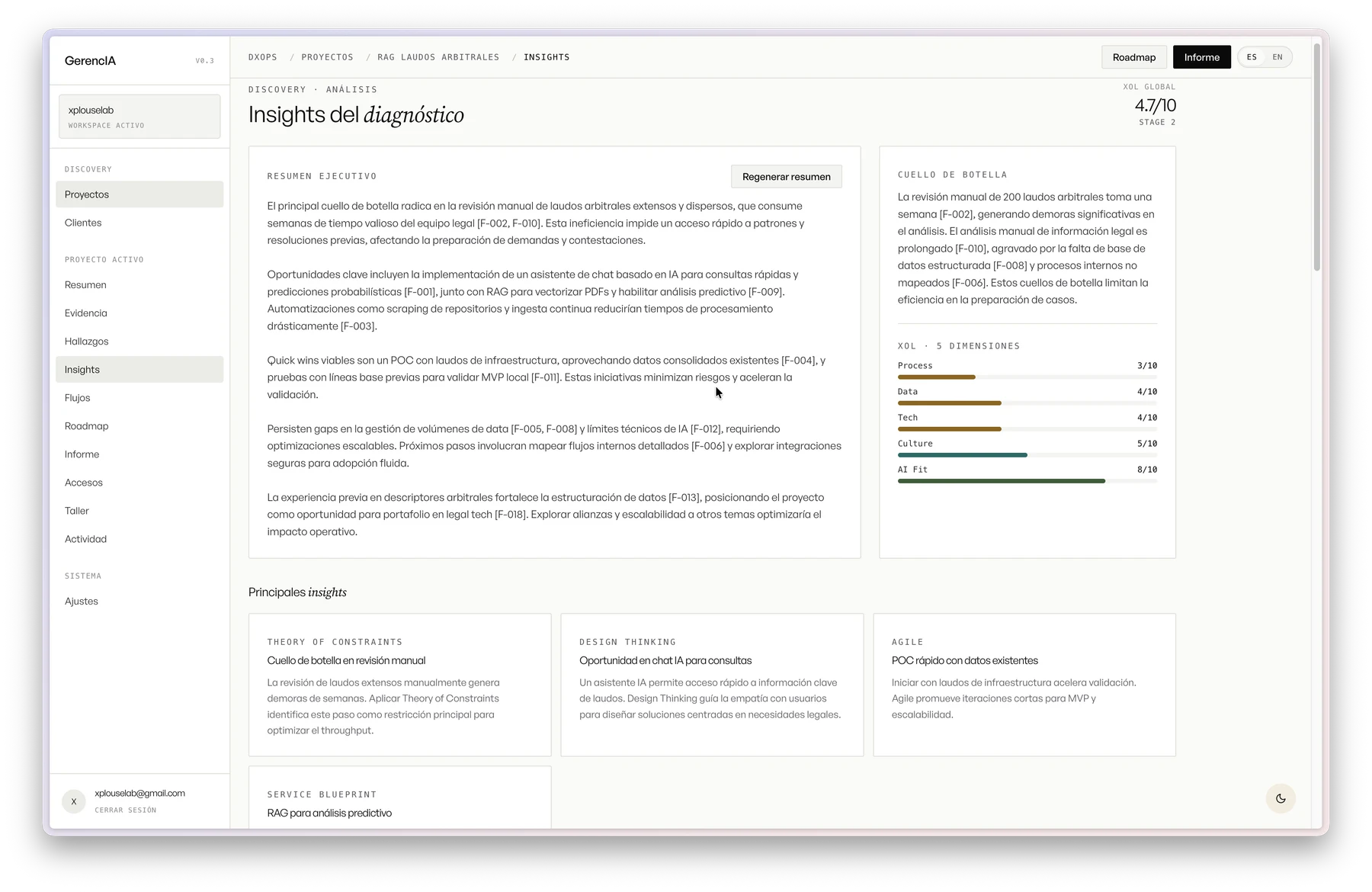
Task: Open Actividad in sidebar
Action: 139,539
